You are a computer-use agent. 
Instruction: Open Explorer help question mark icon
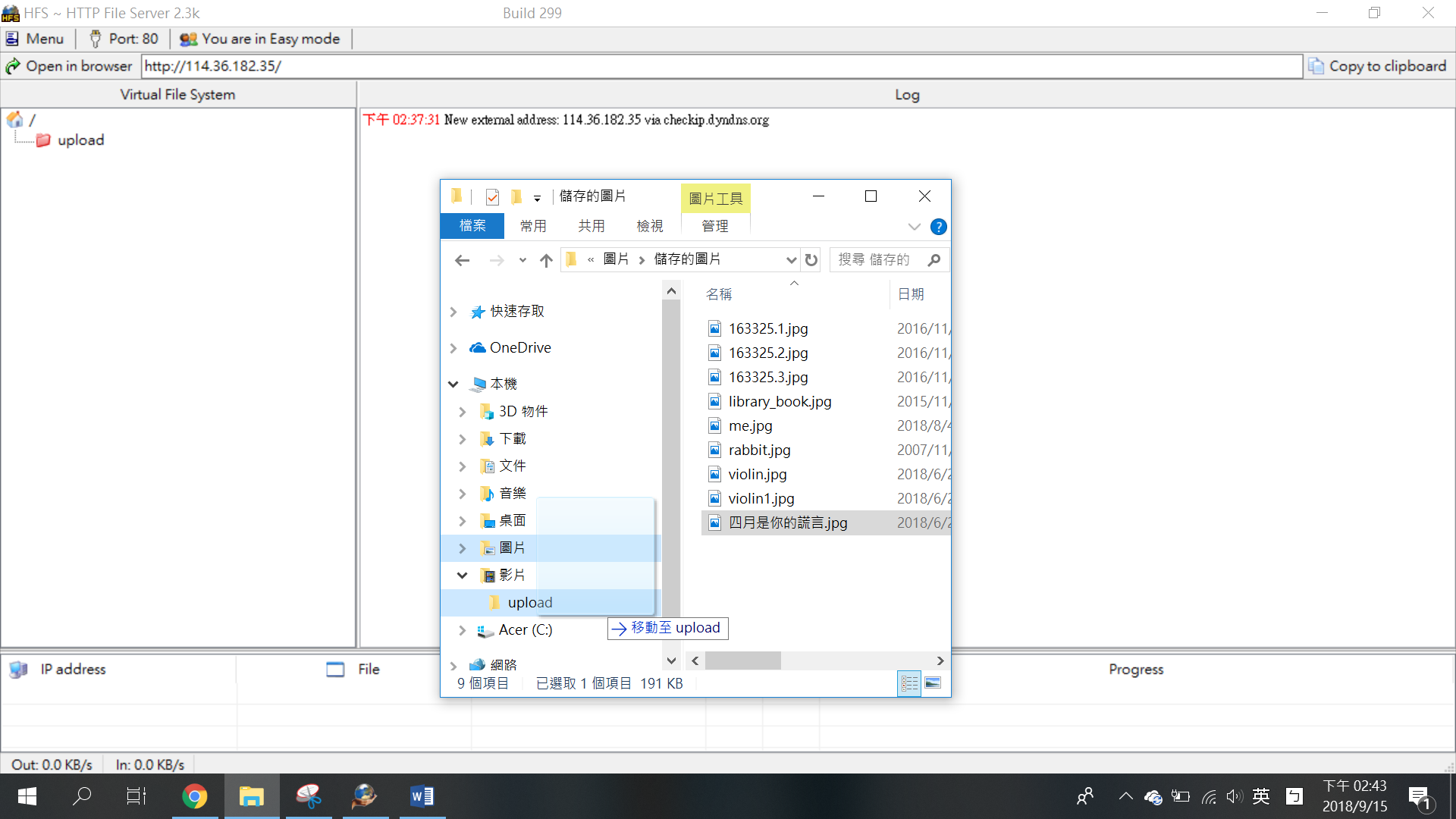[x=938, y=227]
